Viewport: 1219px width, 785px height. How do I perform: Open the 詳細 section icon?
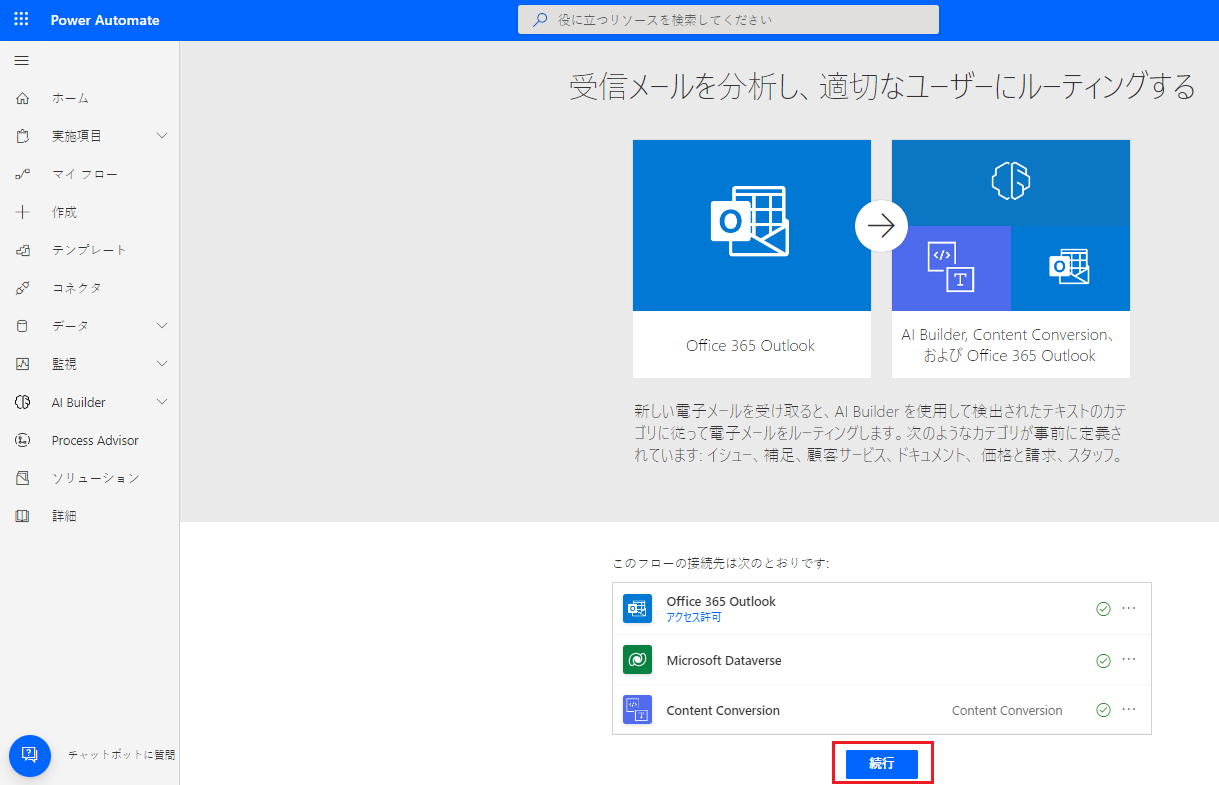22,515
